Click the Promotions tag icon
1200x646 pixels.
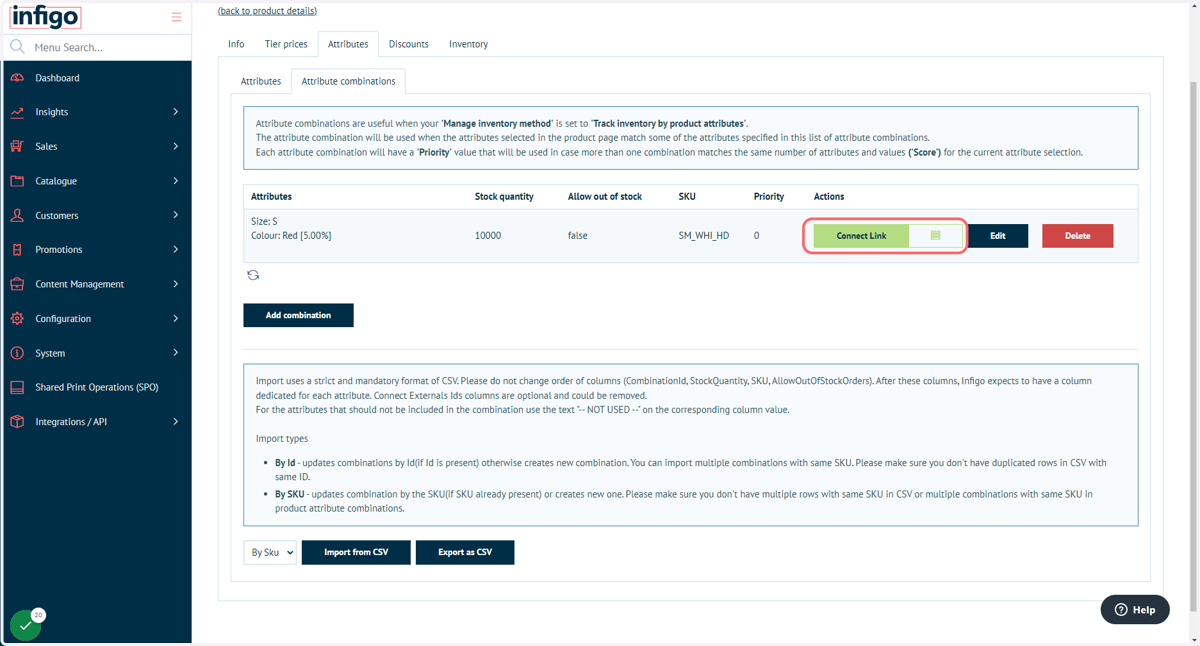pyautogui.click(x=17, y=250)
